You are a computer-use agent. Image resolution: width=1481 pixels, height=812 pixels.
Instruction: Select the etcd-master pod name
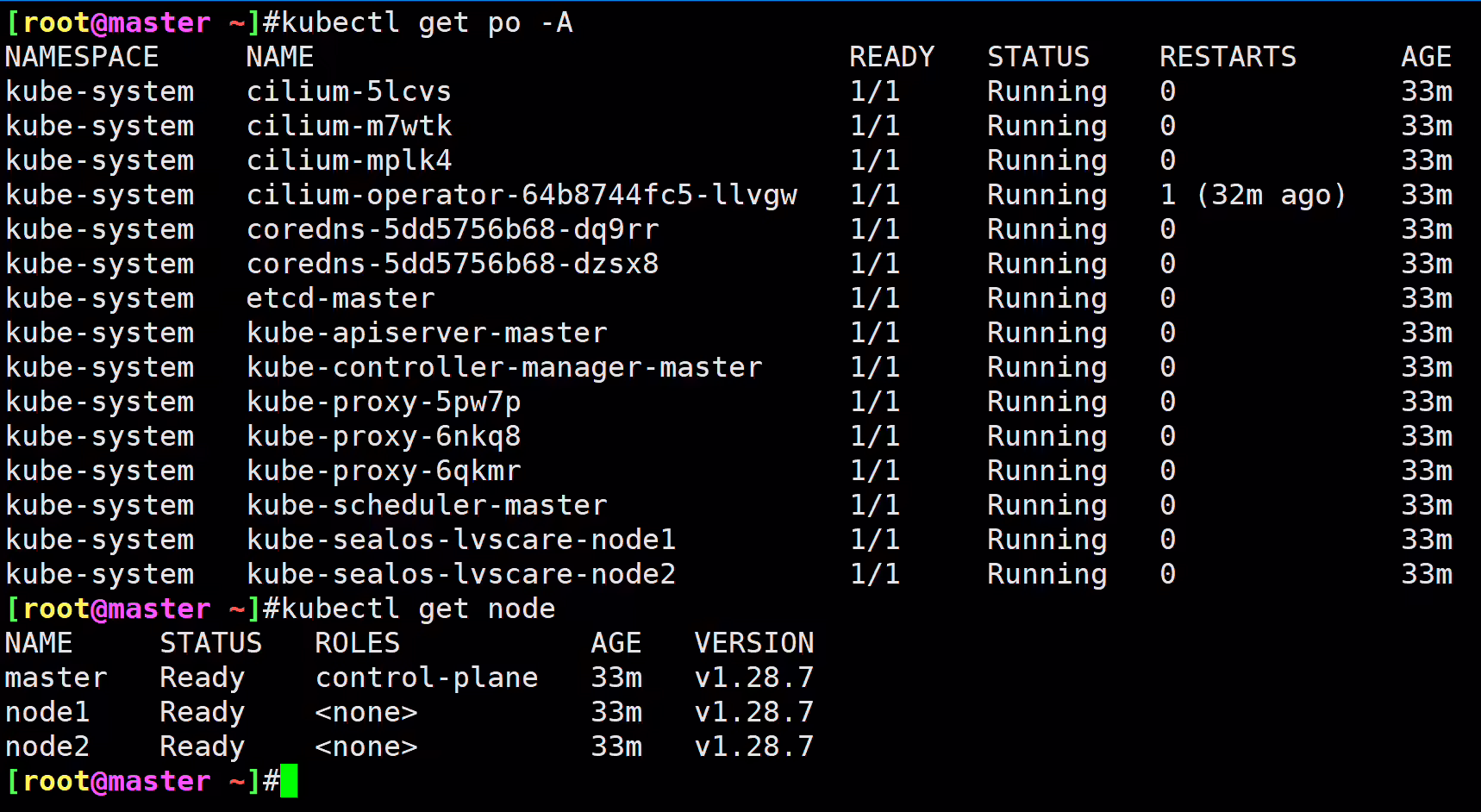click(x=341, y=298)
